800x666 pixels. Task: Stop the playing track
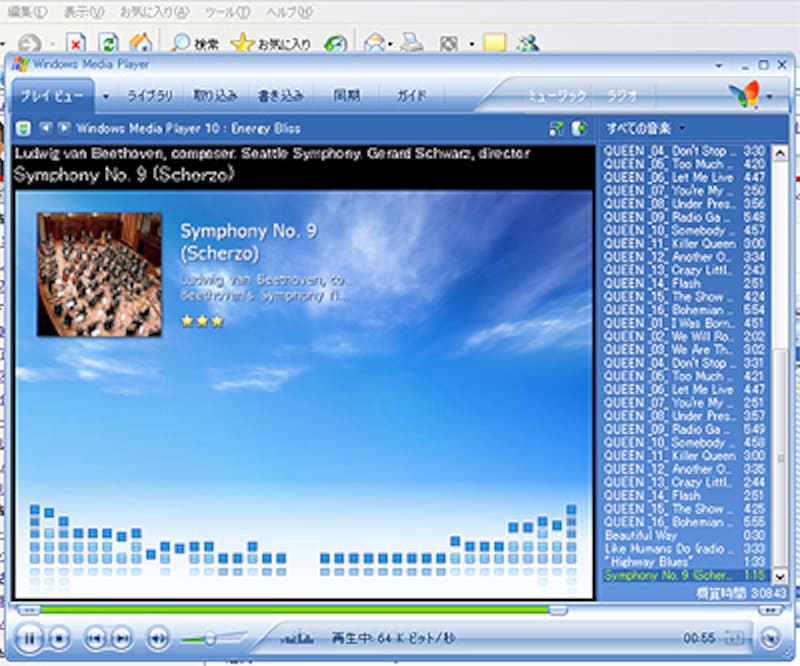59,638
